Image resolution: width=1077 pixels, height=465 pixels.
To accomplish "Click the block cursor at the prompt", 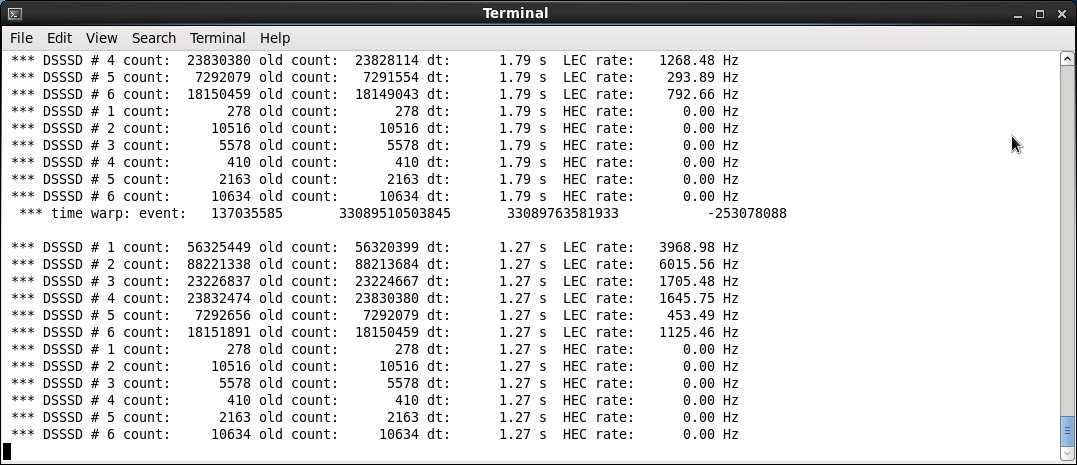I will pyautogui.click(x=8, y=451).
